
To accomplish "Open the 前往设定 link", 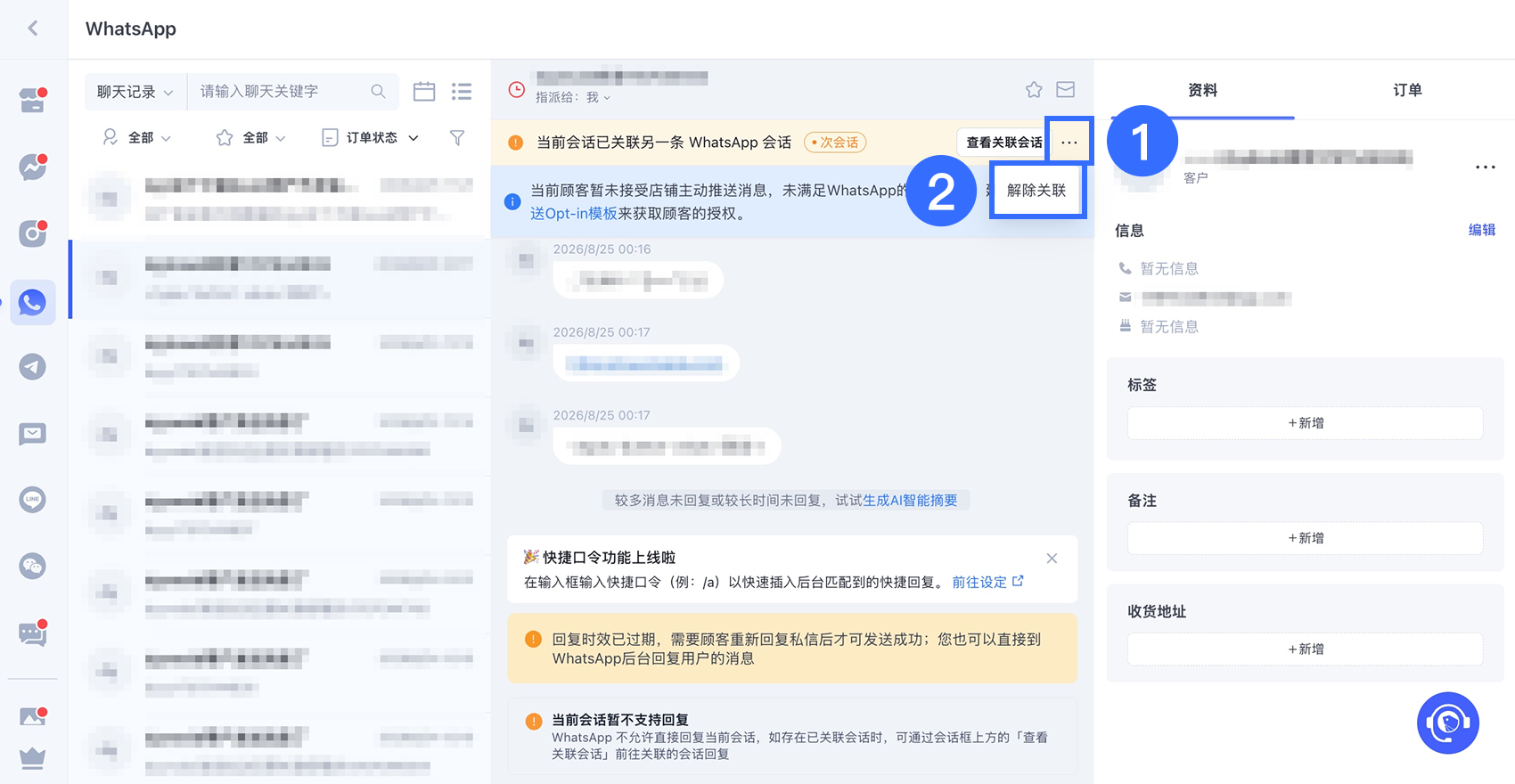I will point(987,582).
